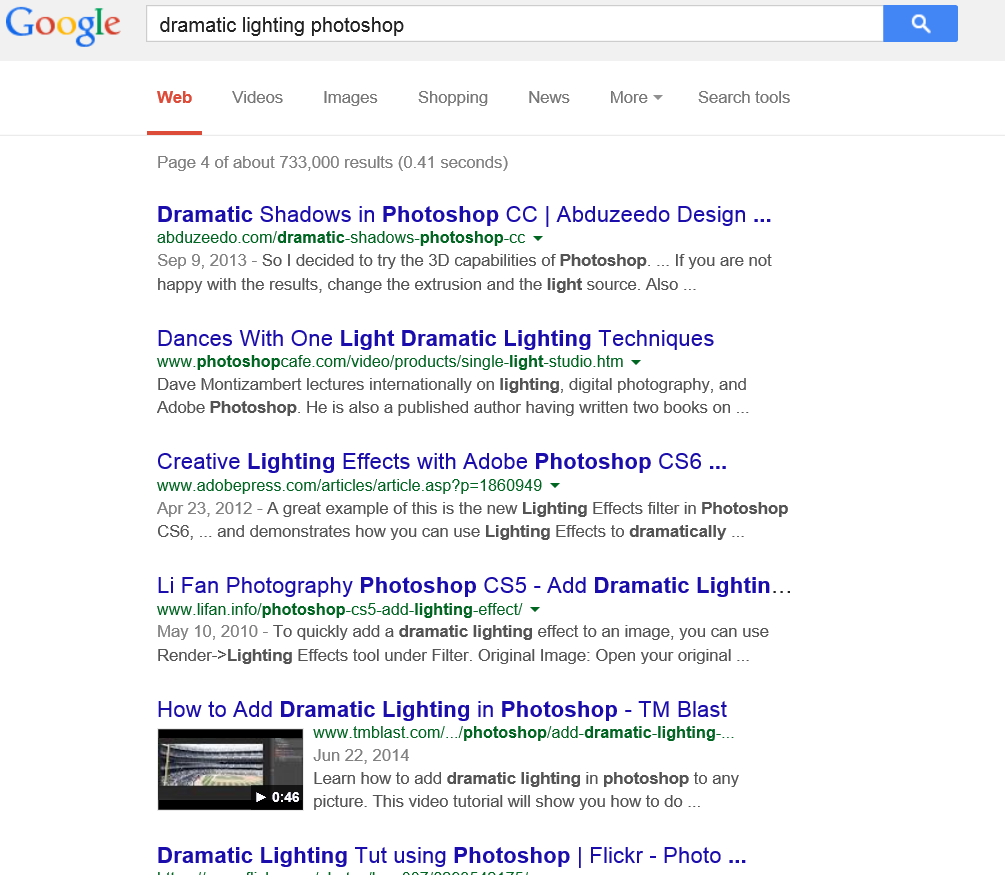Play the 0:46 video thumbnail
Image resolution: width=1005 pixels, height=875 pixels.
pyautogui.click(x=230, y=769)
